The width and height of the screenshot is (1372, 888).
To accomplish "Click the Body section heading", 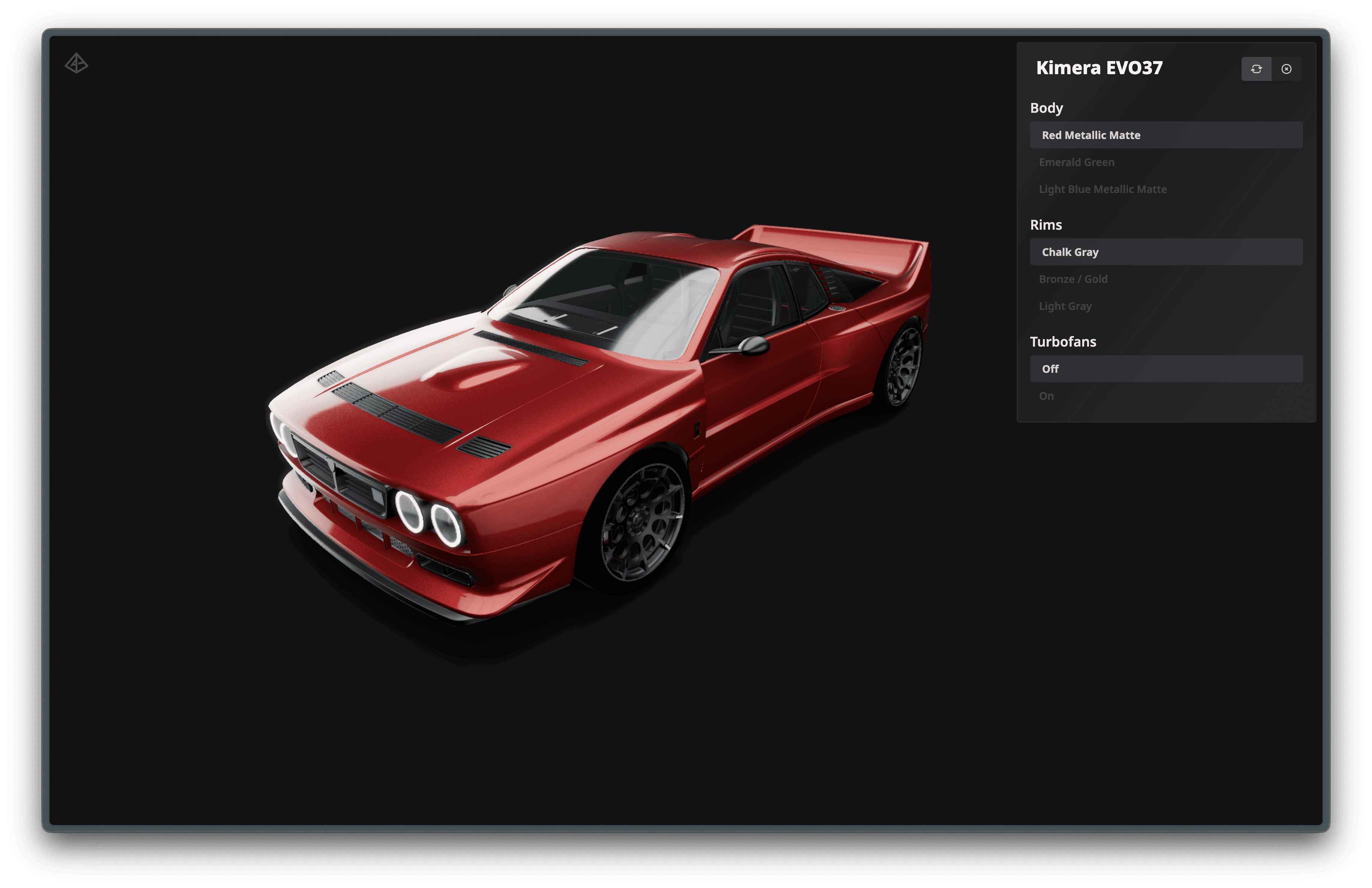I will coord(1046,108).
